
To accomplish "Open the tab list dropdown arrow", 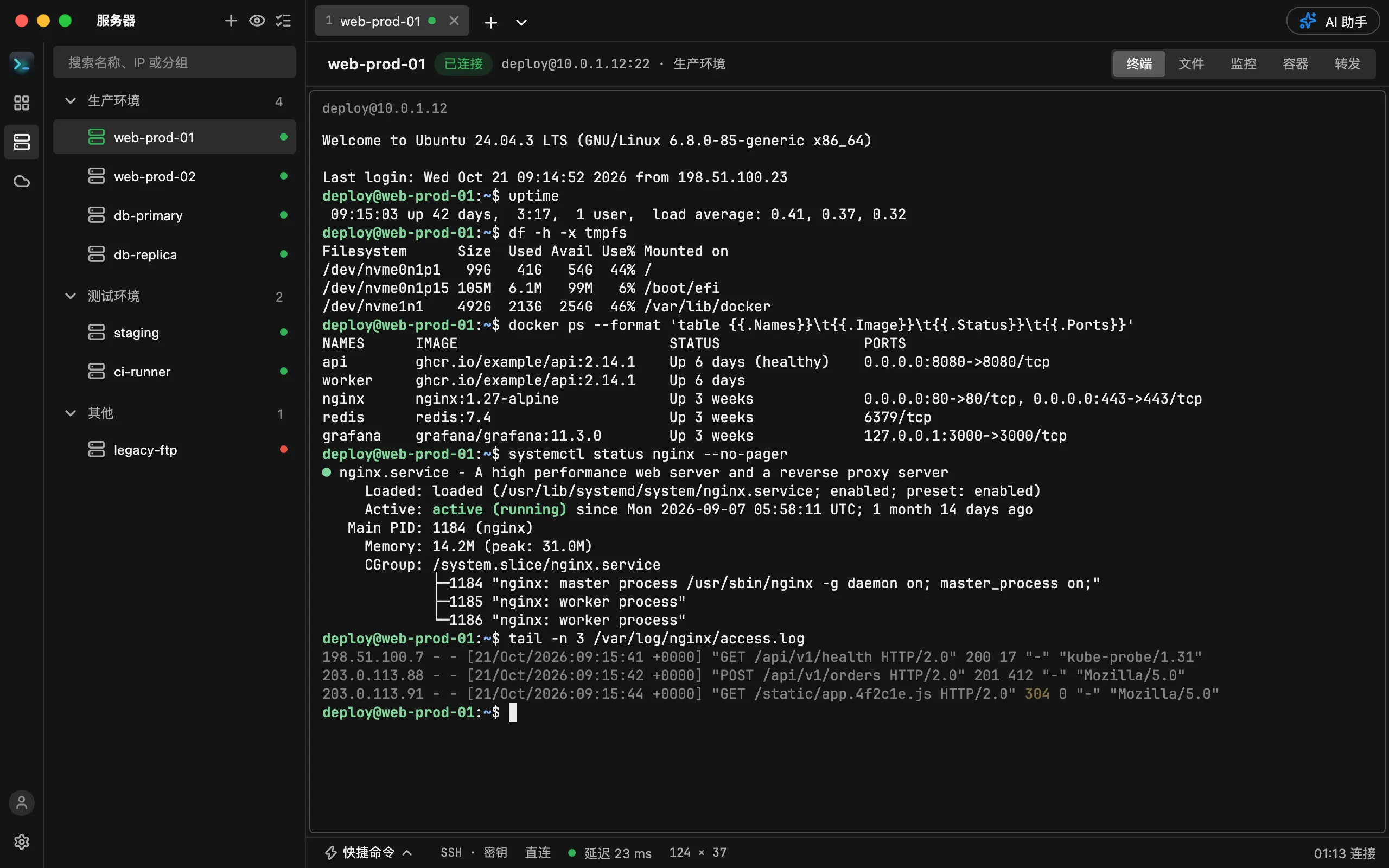I will (521, 22).
